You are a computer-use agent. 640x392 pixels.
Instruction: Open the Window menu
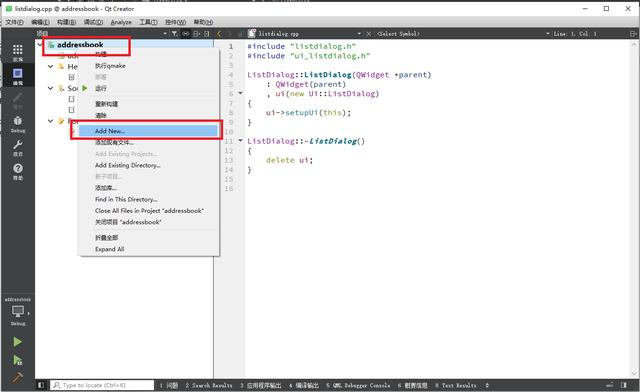(x=175, y=22)
